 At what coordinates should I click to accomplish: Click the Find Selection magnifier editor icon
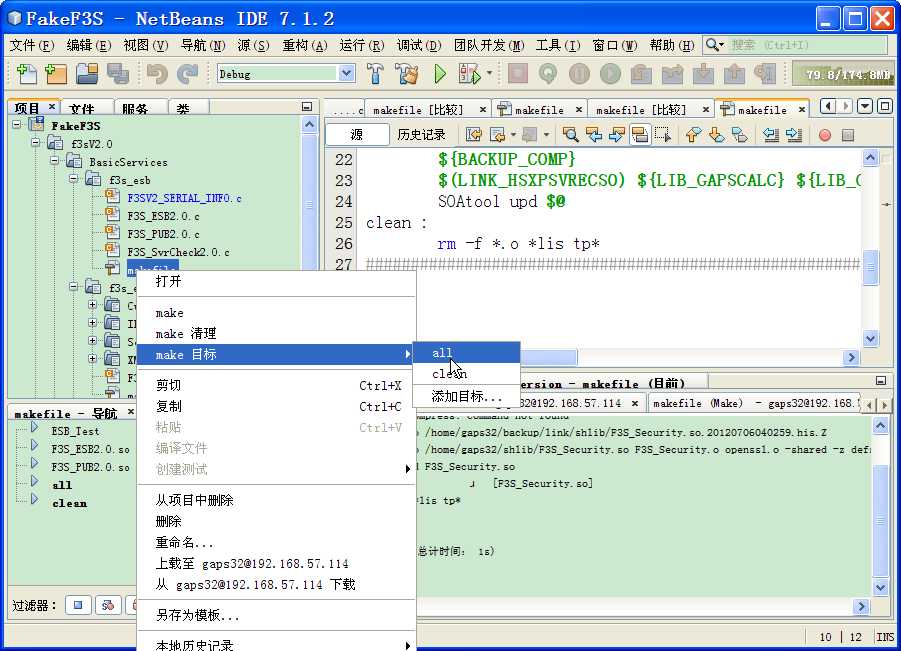(x=570, y=135)
